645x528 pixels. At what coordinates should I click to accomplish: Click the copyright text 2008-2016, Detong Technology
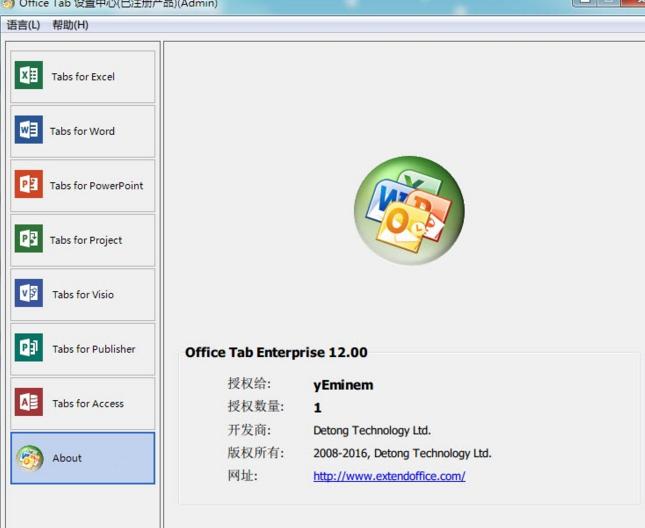click(402, 453)
